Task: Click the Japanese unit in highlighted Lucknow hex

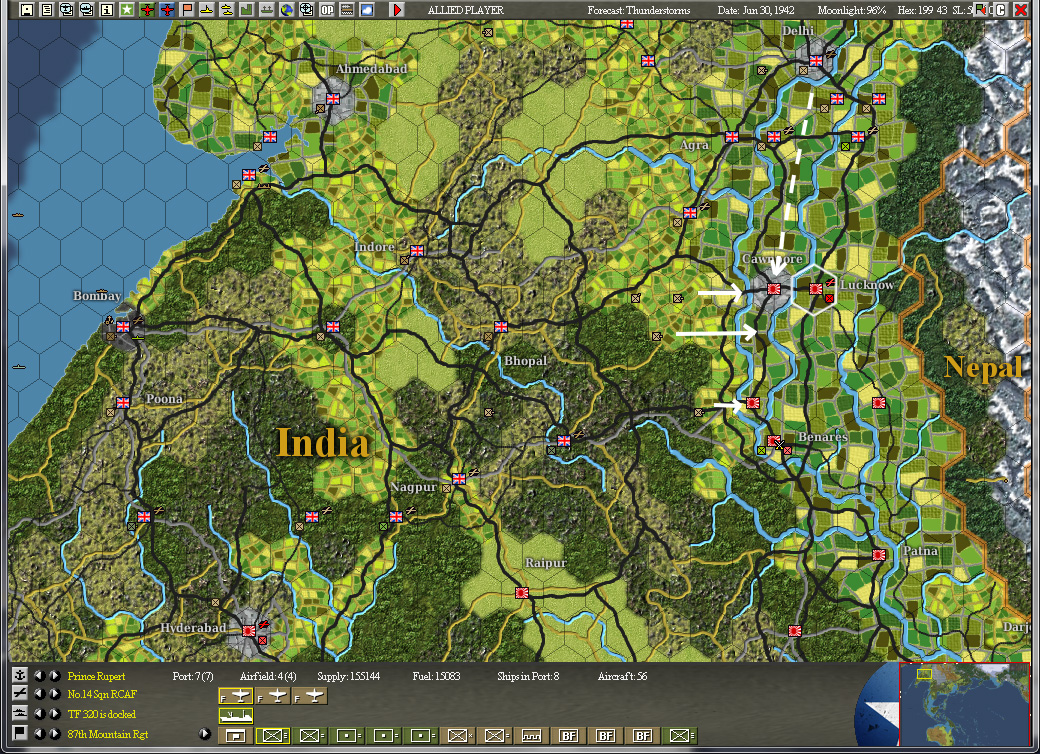Action: (x=816, y=288)
